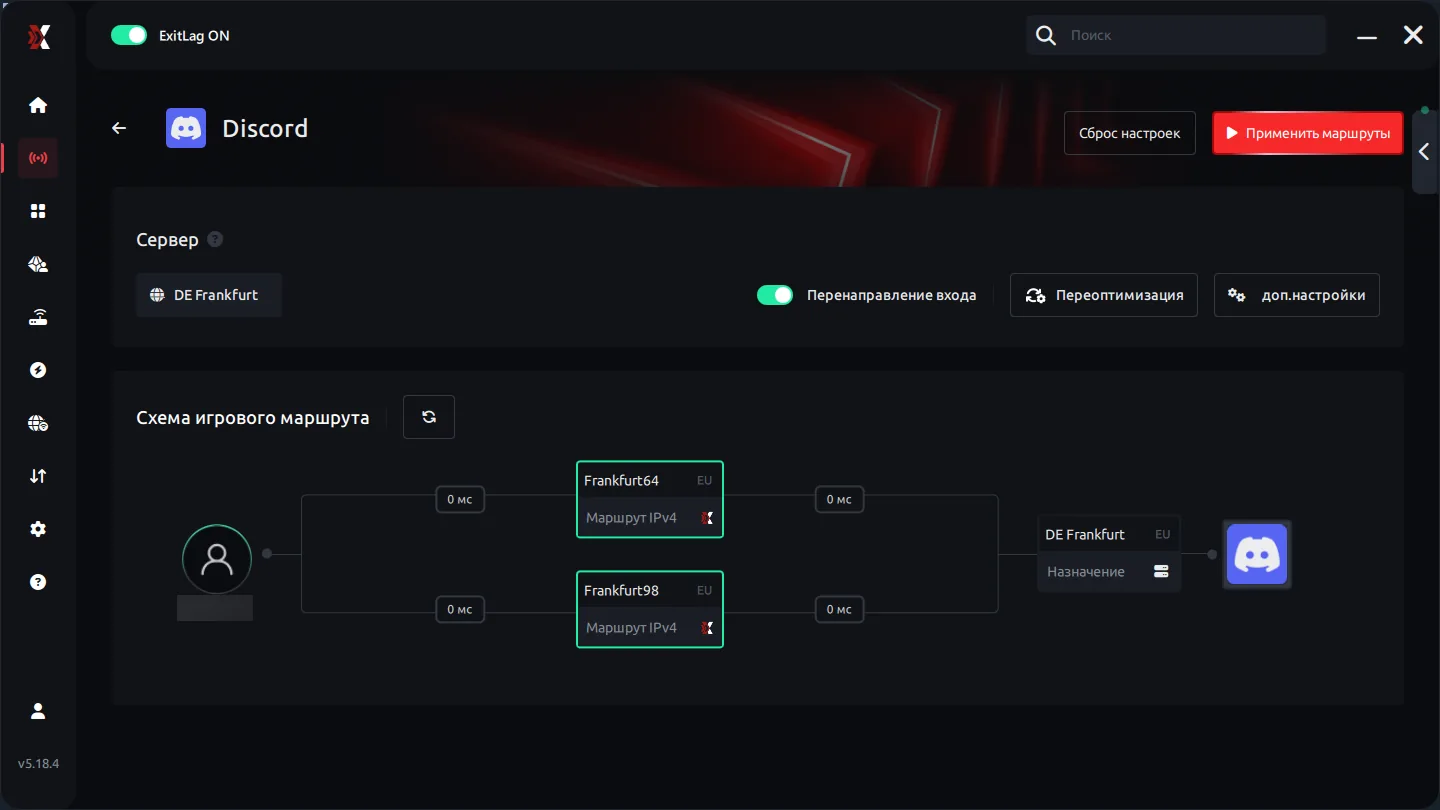Click the Применить маршруты button

pos(1308,133)
